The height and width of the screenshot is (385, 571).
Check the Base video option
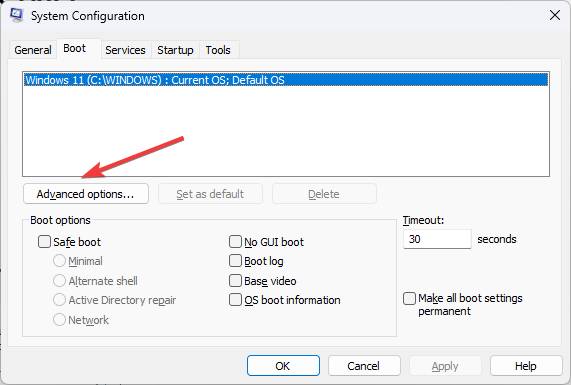point(235,281)
